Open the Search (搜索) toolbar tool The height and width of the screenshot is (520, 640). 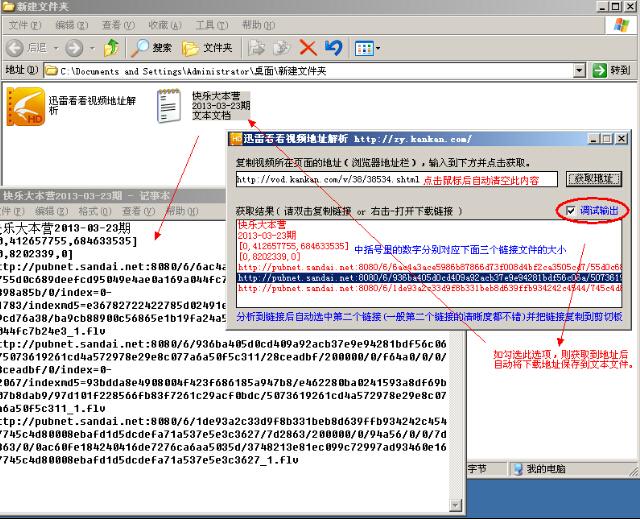click(x=152, y=47)
